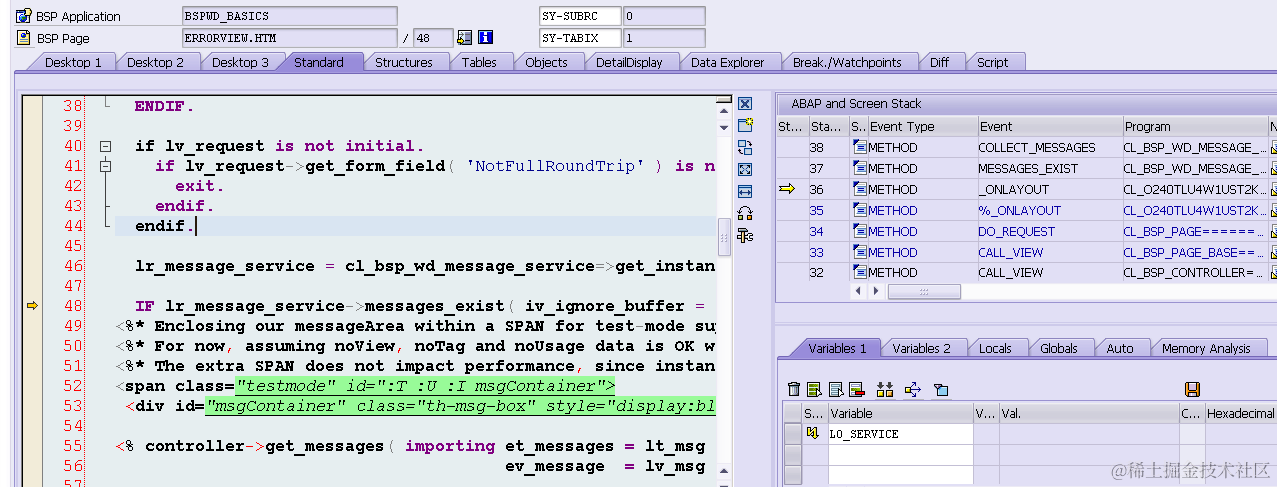Click the trash delete icon in Variables
This screenshot has height=487, width=1277.
794,389
